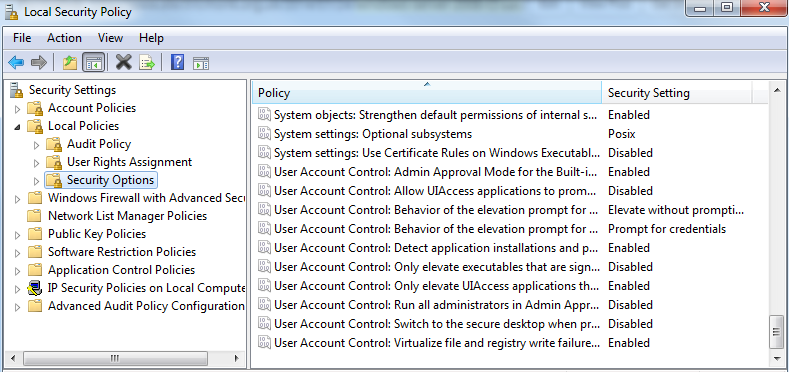Click the Delete X toolbar icon

pos(123,63)
